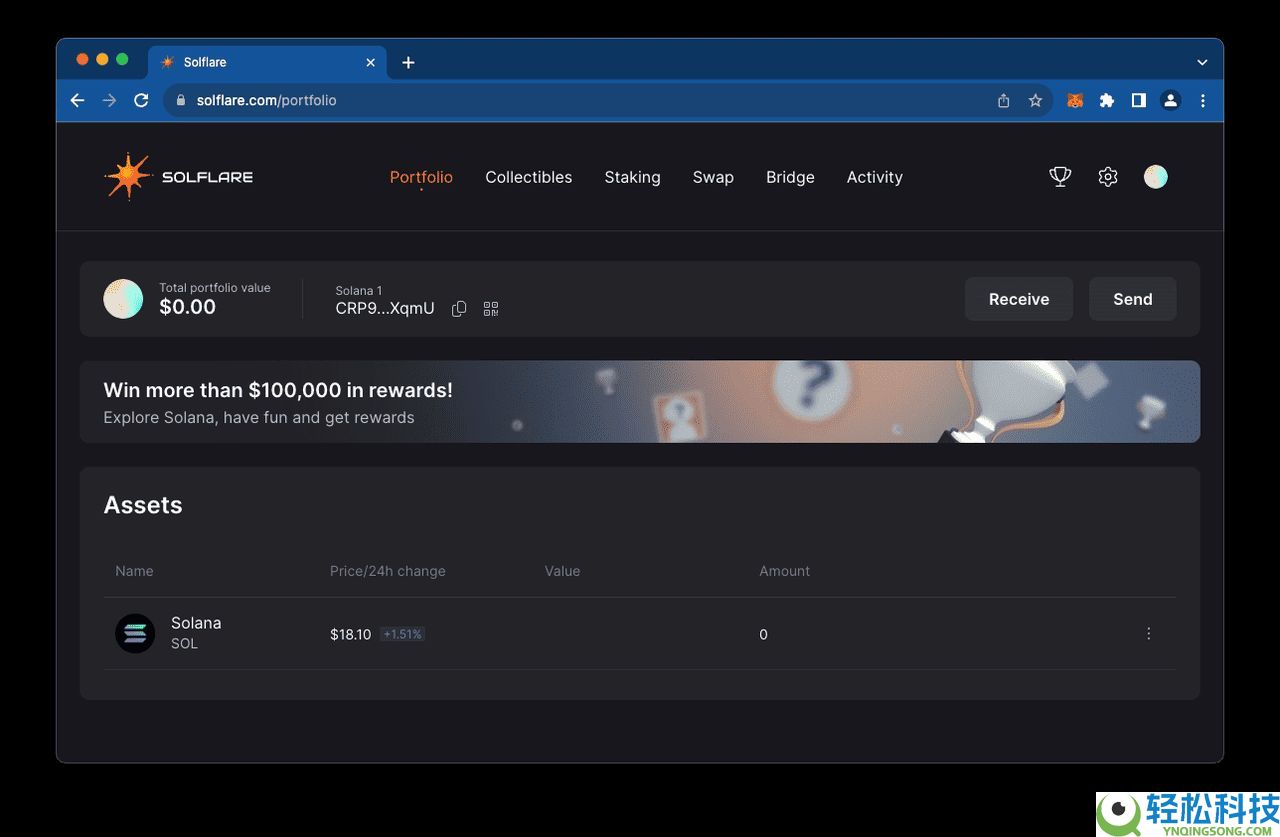The height and width of the screenshot is (837, 1280).
Task: Click the Solana asset name
Action: point(196,623)
